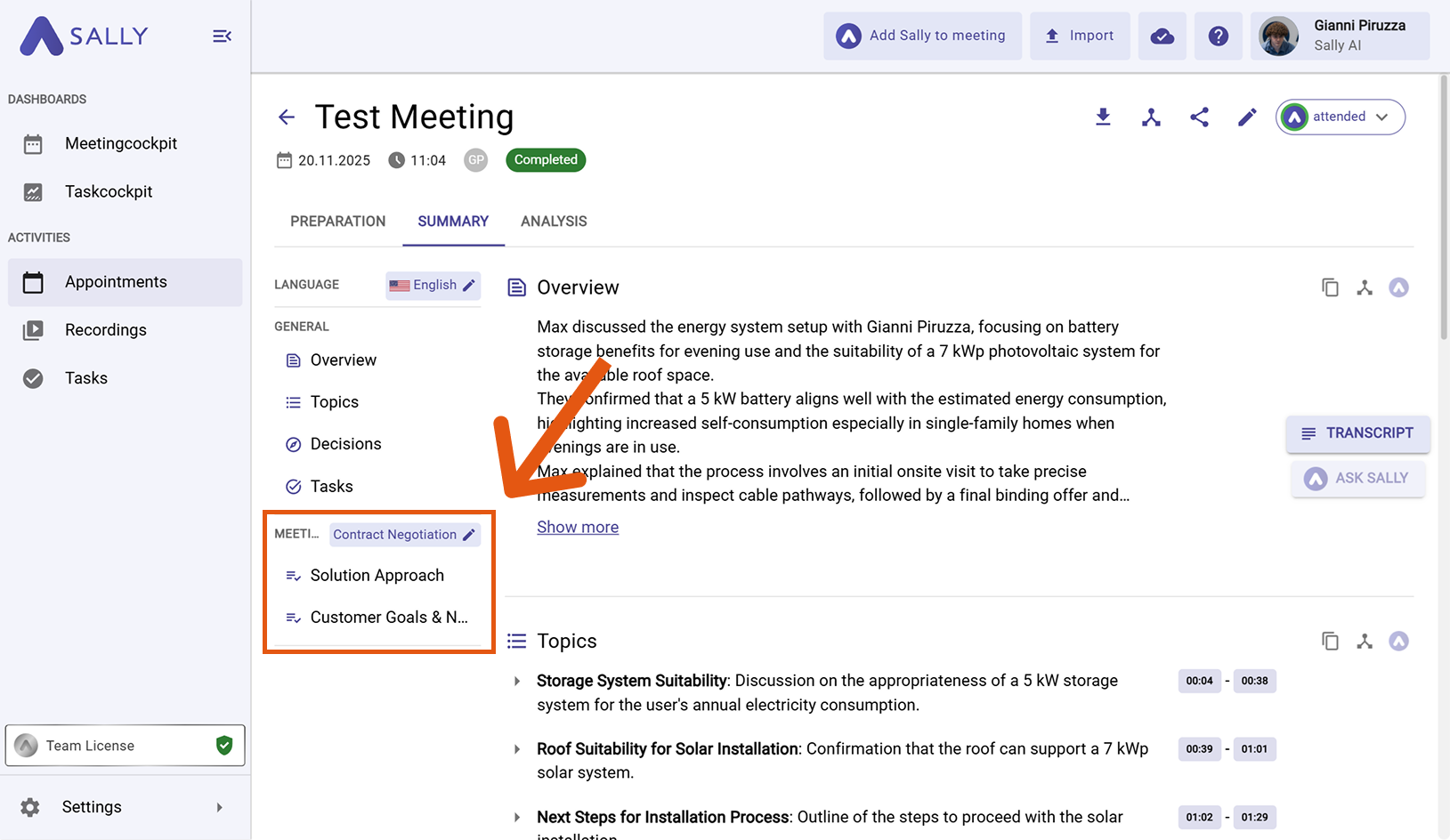The height and width of the screenshot is (840, 1450).
Task: Change the English language selector
Action: [433, 285]
